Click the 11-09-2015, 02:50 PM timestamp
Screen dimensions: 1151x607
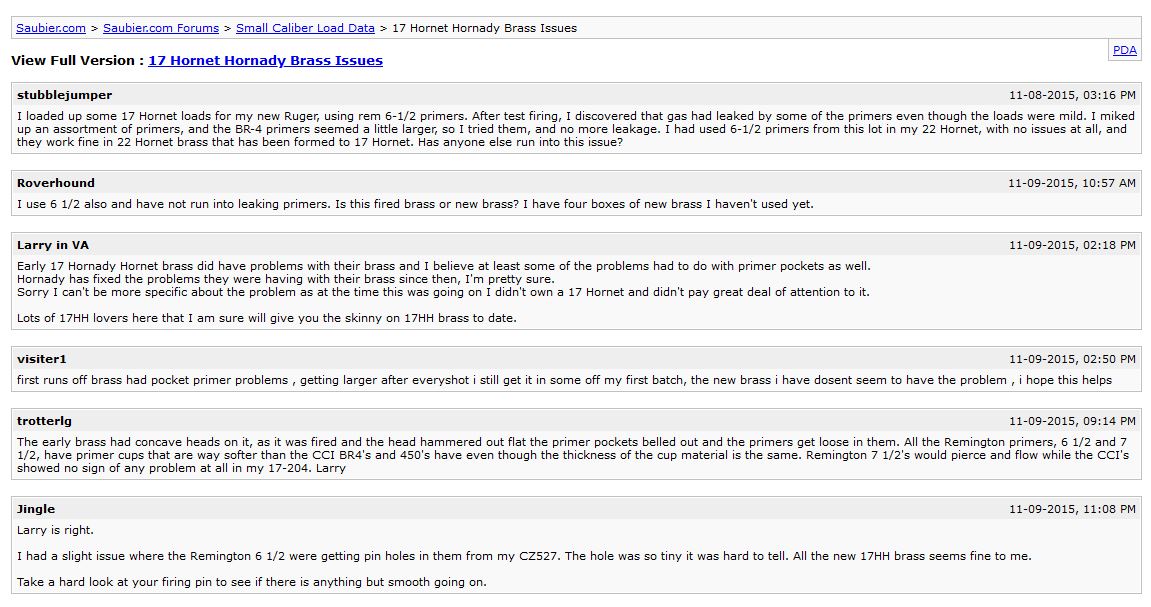(1072, 359)
